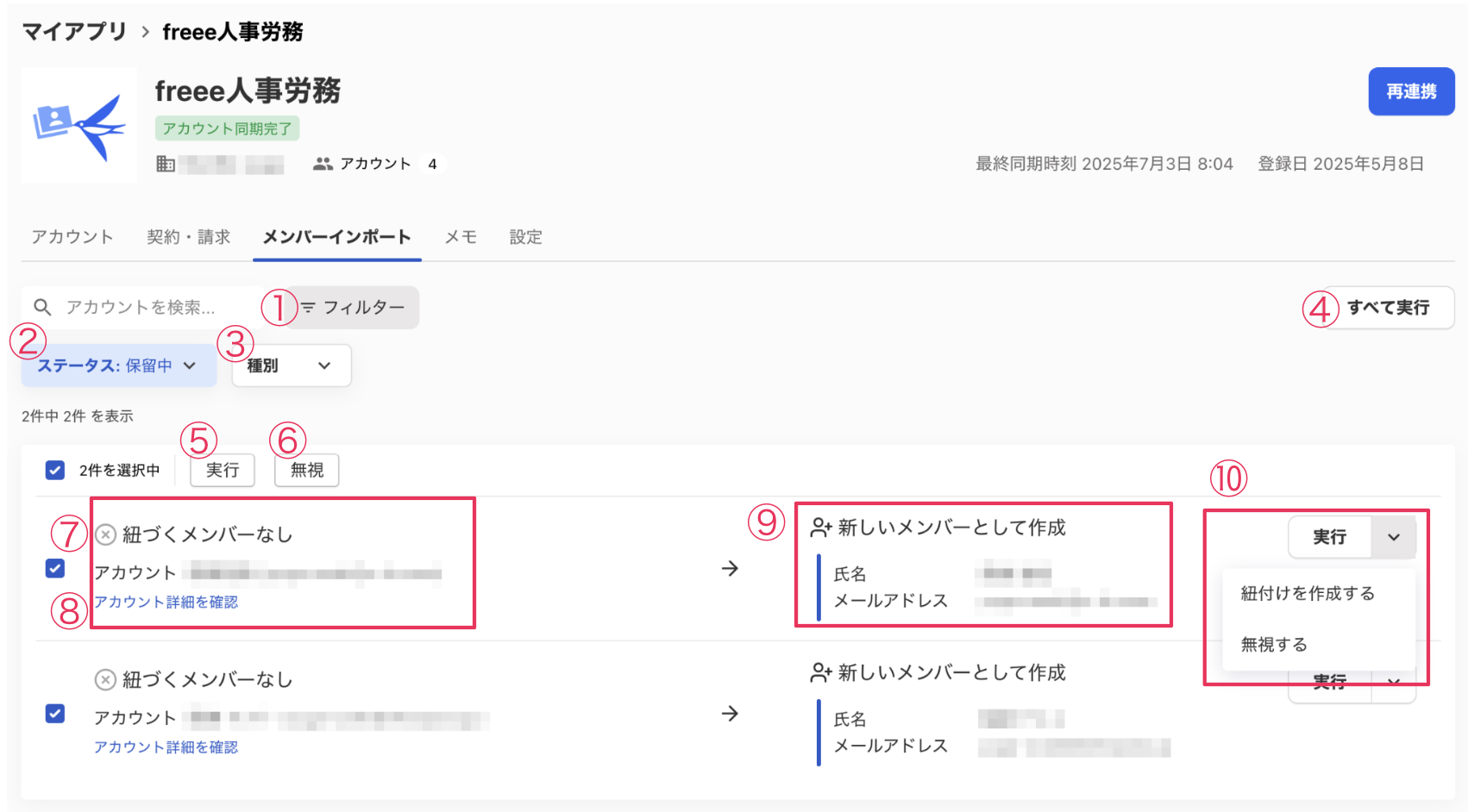Image resolution: width=1468 pixels, height=812 pixels.
Task: Click the アカウント同期完了 status badge
Action: point(227,128)
